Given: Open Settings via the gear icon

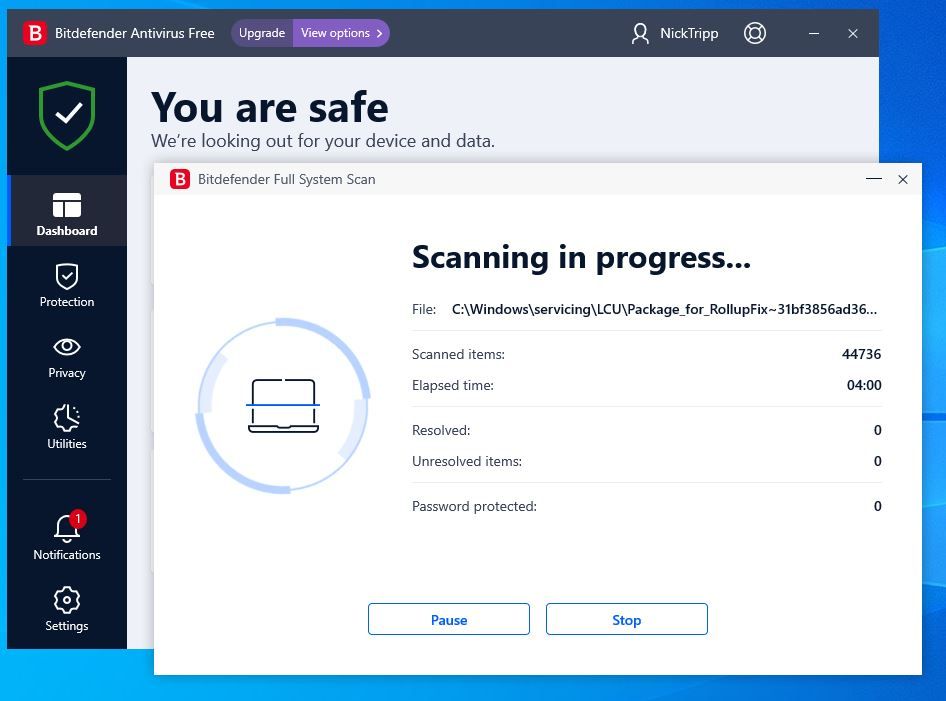Looking at the screenshot, I should click(x=67, y=600).
